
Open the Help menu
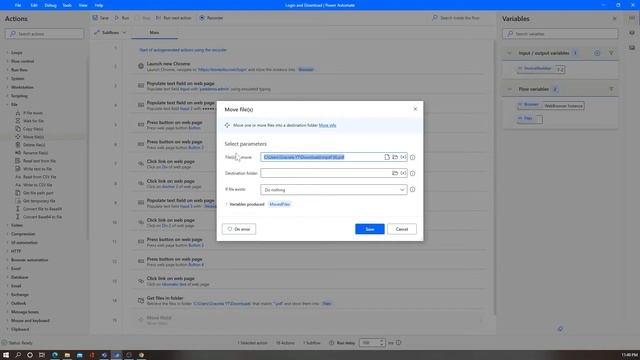tap(99, 5)
